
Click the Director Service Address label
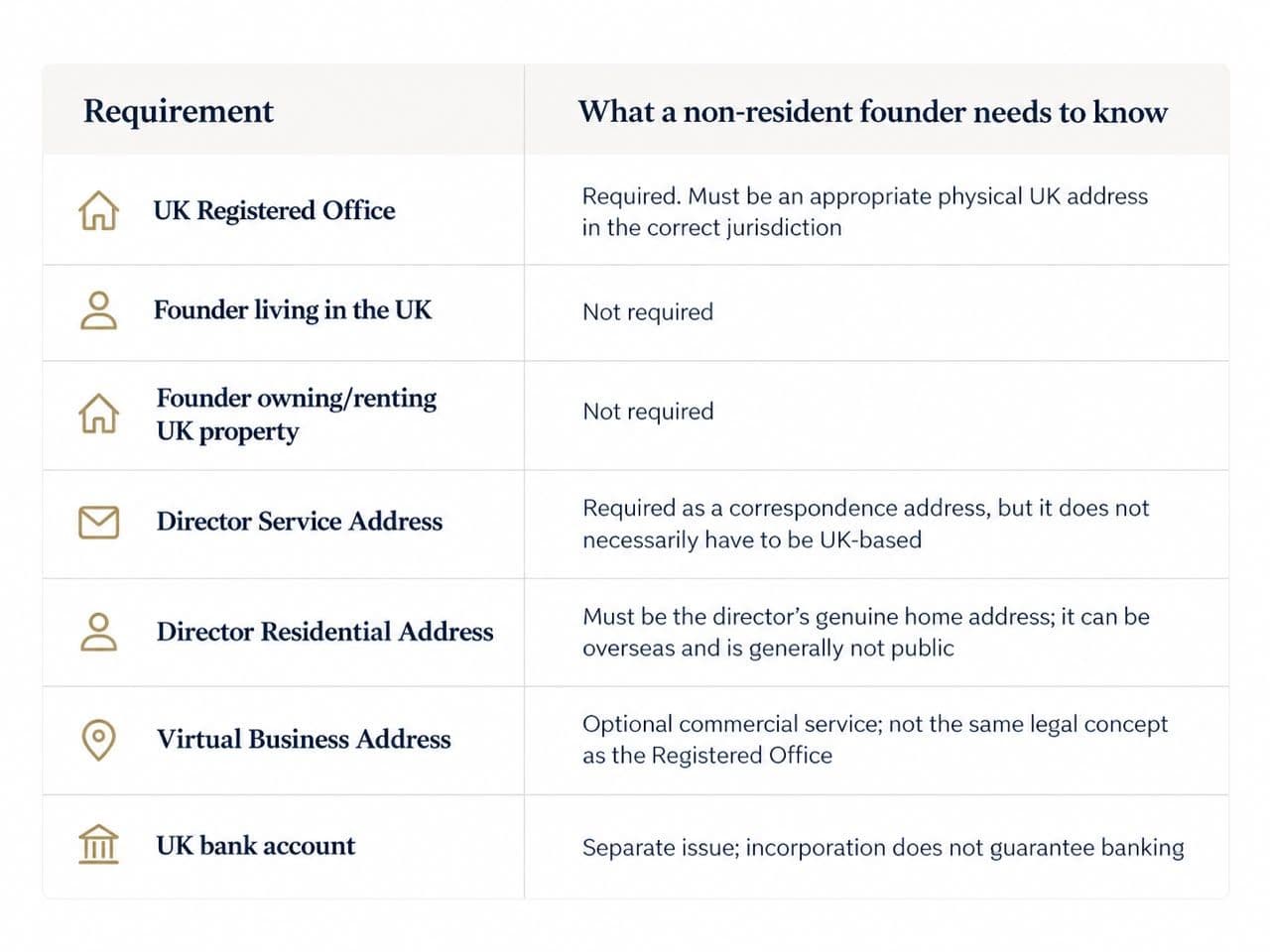coord(300,522)
